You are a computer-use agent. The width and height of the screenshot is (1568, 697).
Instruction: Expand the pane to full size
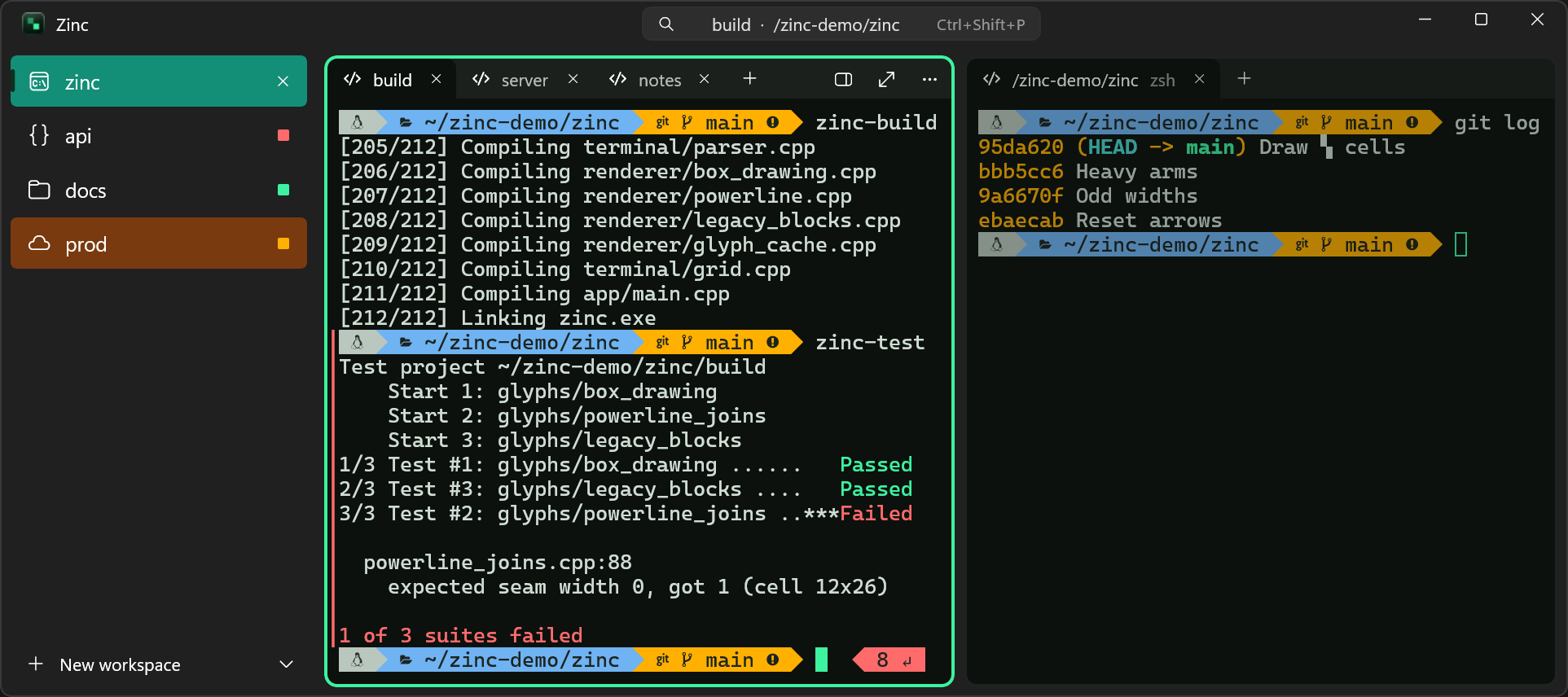coord(887,79)
